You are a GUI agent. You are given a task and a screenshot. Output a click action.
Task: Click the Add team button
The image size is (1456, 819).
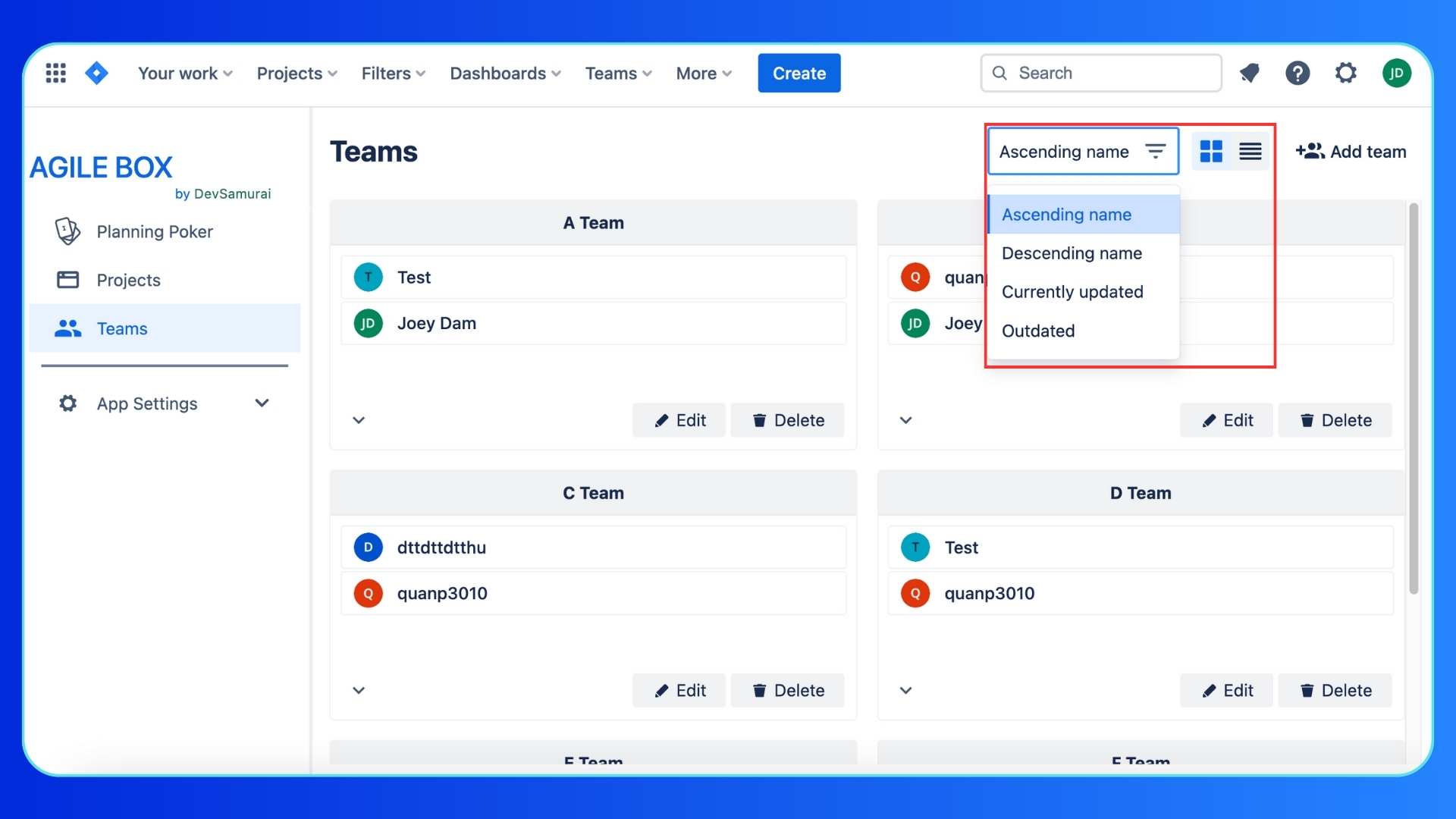coord(1351,151)
